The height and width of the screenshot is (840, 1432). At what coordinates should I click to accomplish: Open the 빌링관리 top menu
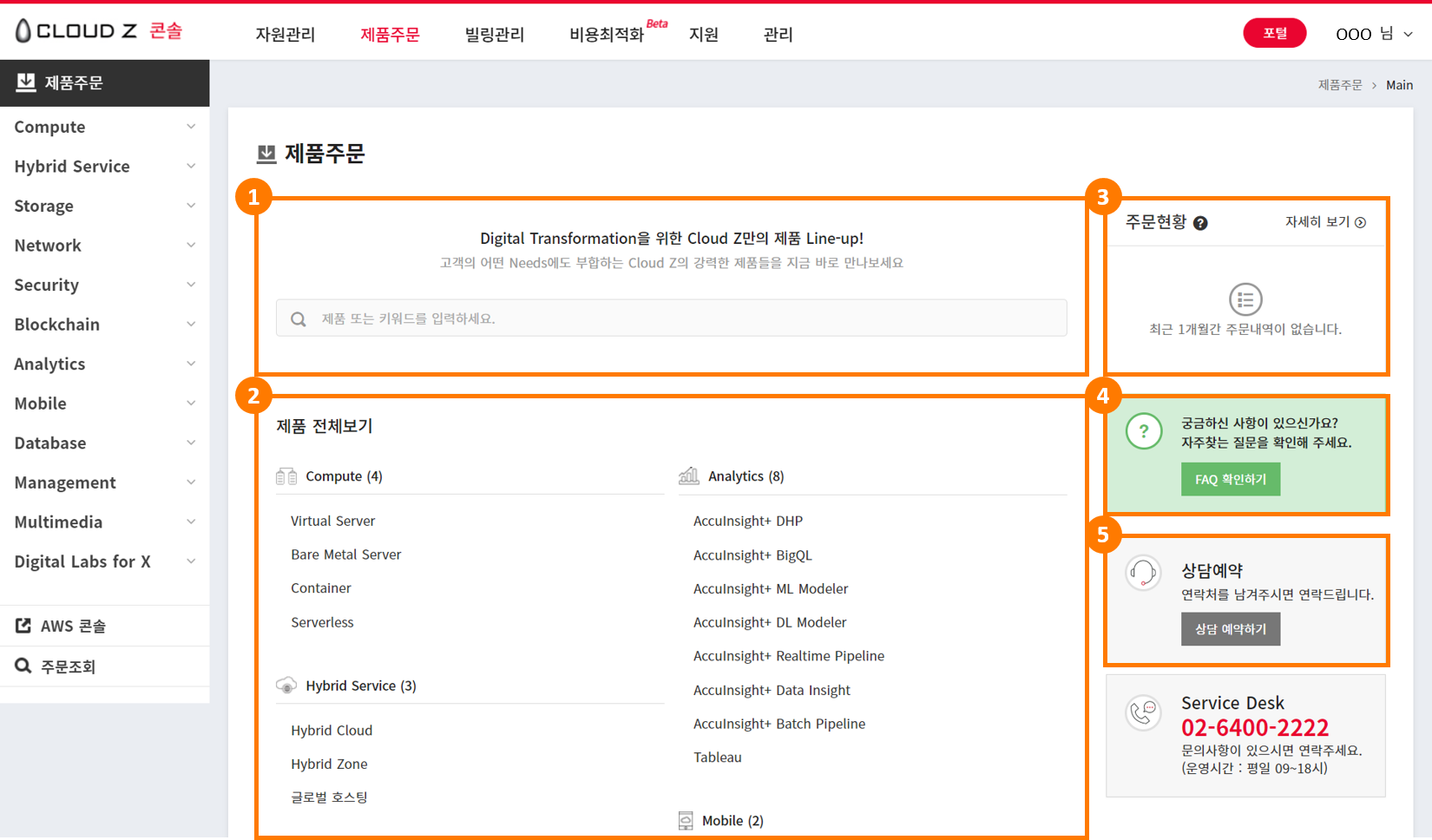[x=495, y=34]
